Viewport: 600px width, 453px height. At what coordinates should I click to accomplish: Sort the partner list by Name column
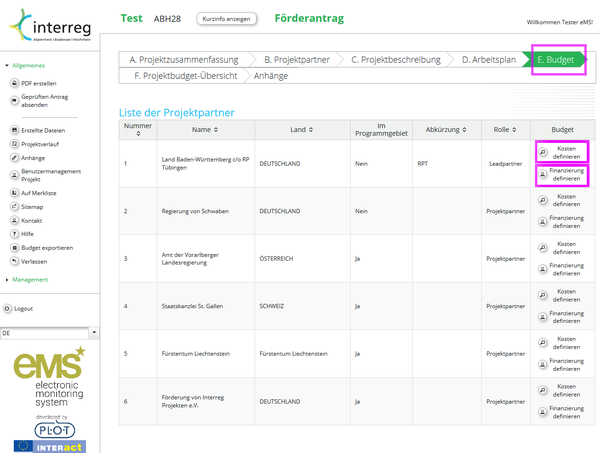click(203, 130)
